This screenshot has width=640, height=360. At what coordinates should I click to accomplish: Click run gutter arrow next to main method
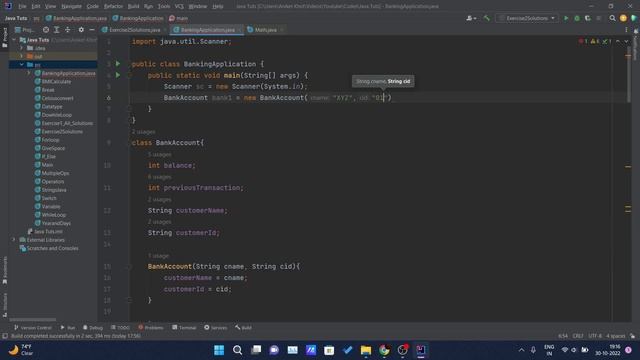[x=118, y=75]
